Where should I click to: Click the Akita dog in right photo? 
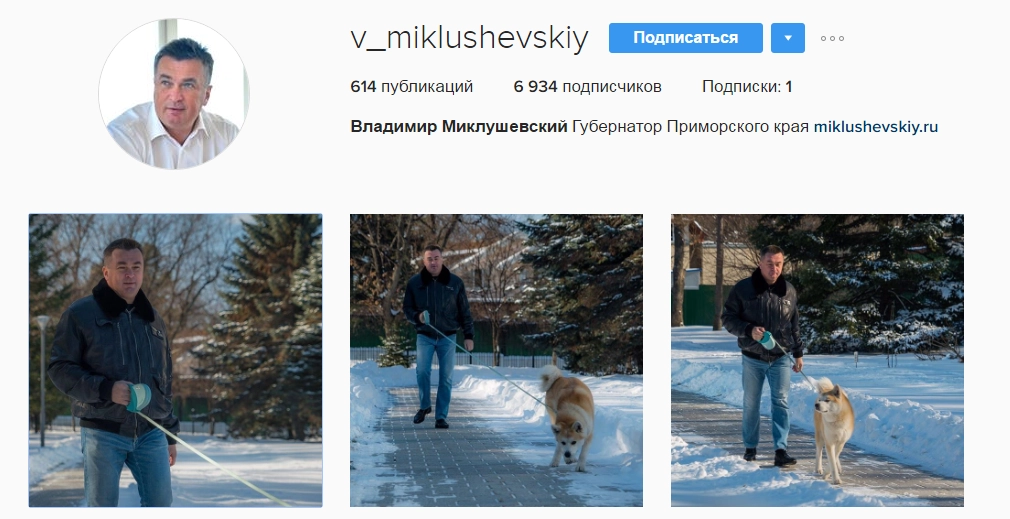click(x=834, y=428)
